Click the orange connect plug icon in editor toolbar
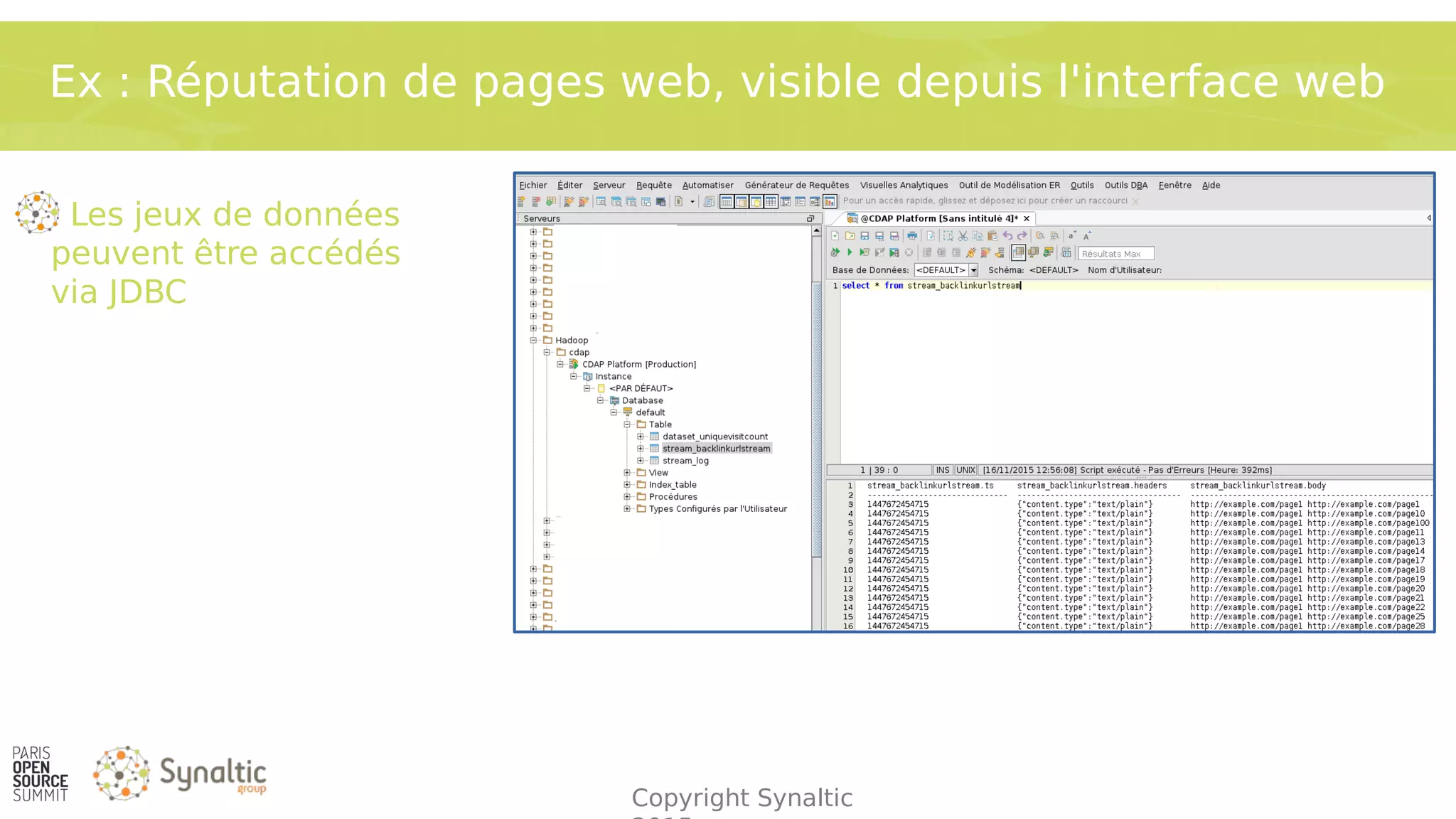Screen dimensions: 1456x819 click(970, 252)
